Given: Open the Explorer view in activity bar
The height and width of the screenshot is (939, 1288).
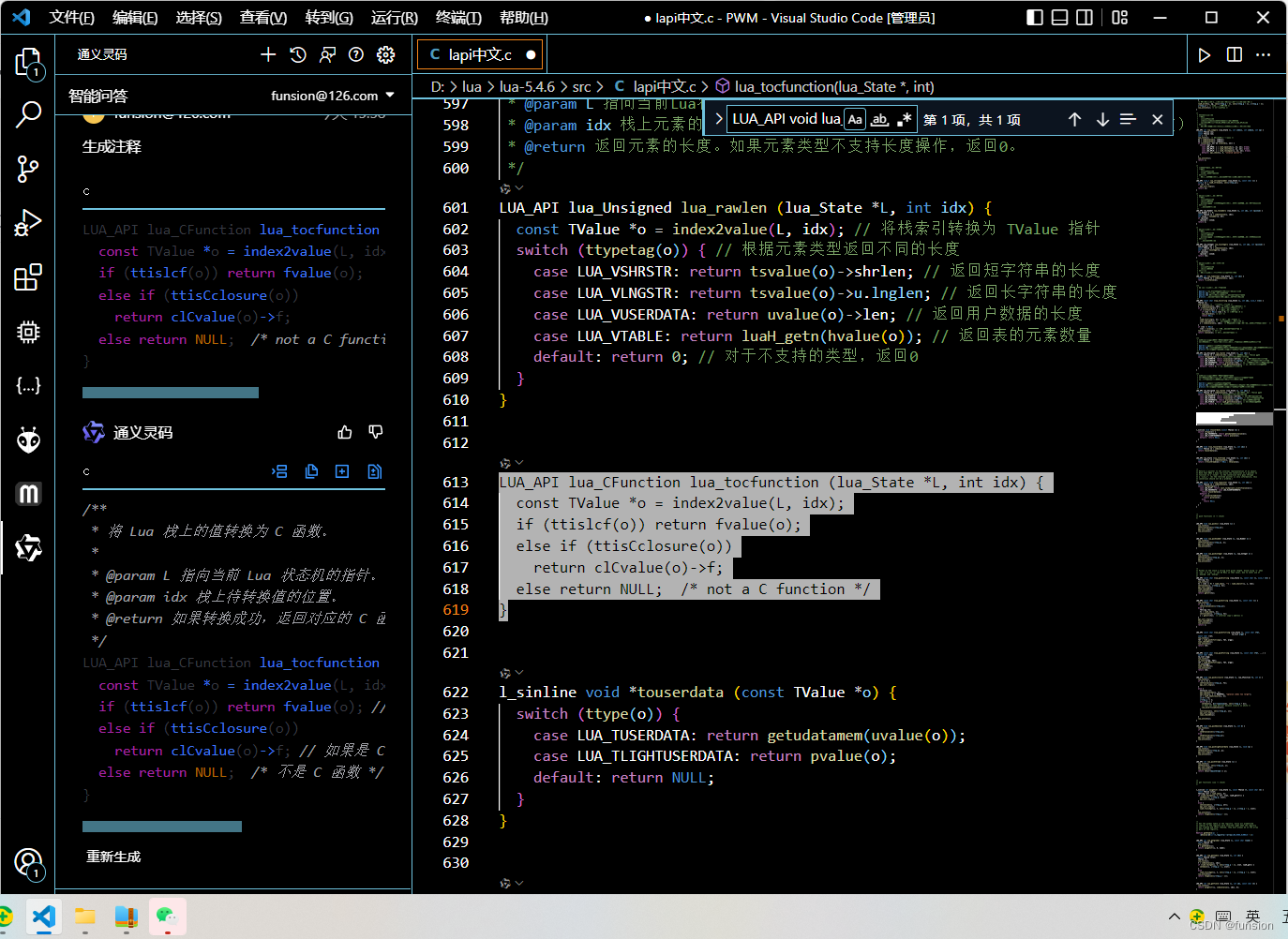Looking at the screenshot, I should coord(28,63).
